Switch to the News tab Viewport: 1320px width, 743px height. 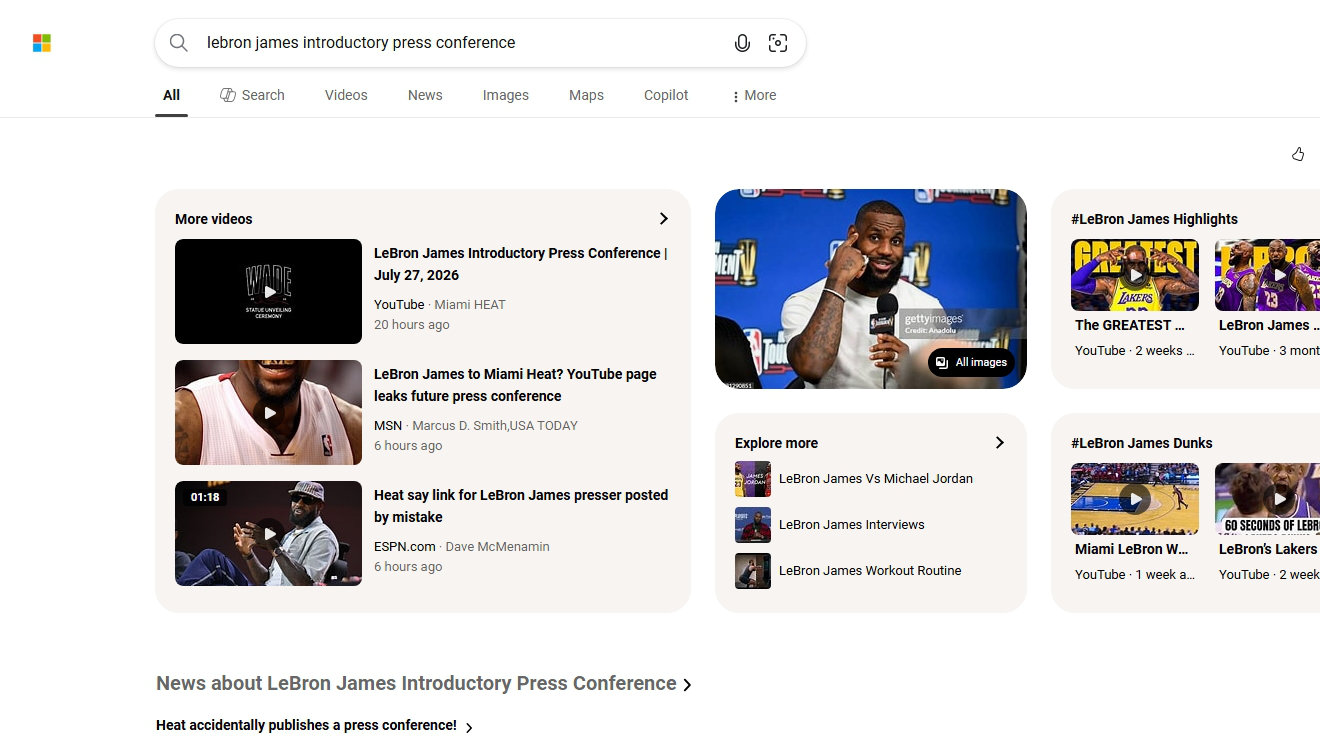pos(425,95)
